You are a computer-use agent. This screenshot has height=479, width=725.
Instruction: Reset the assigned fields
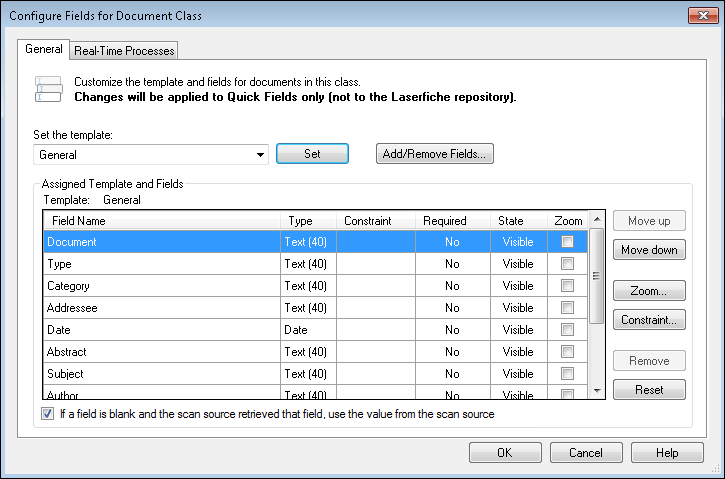pyautogui.click(x=649, y=390)
